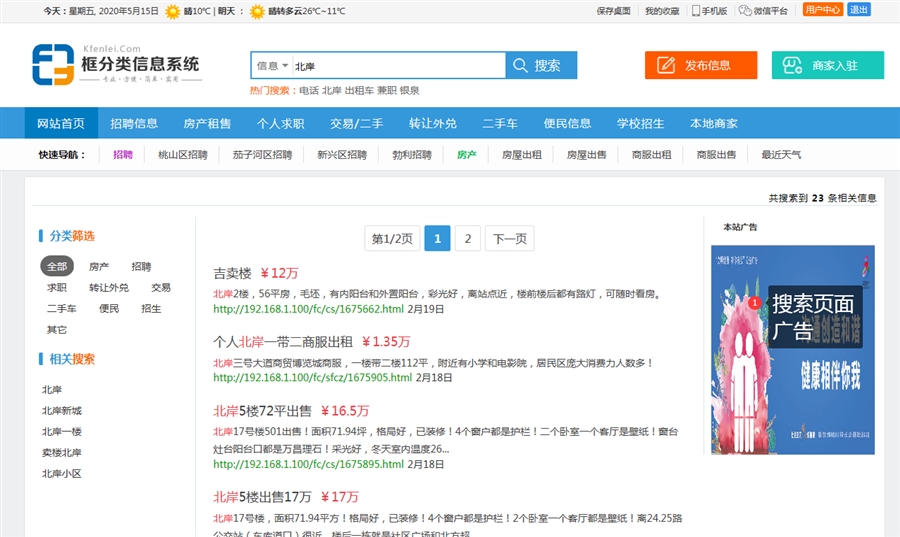Click the 下一页 next page button
The image size is (900, 537).
(509, 239)
